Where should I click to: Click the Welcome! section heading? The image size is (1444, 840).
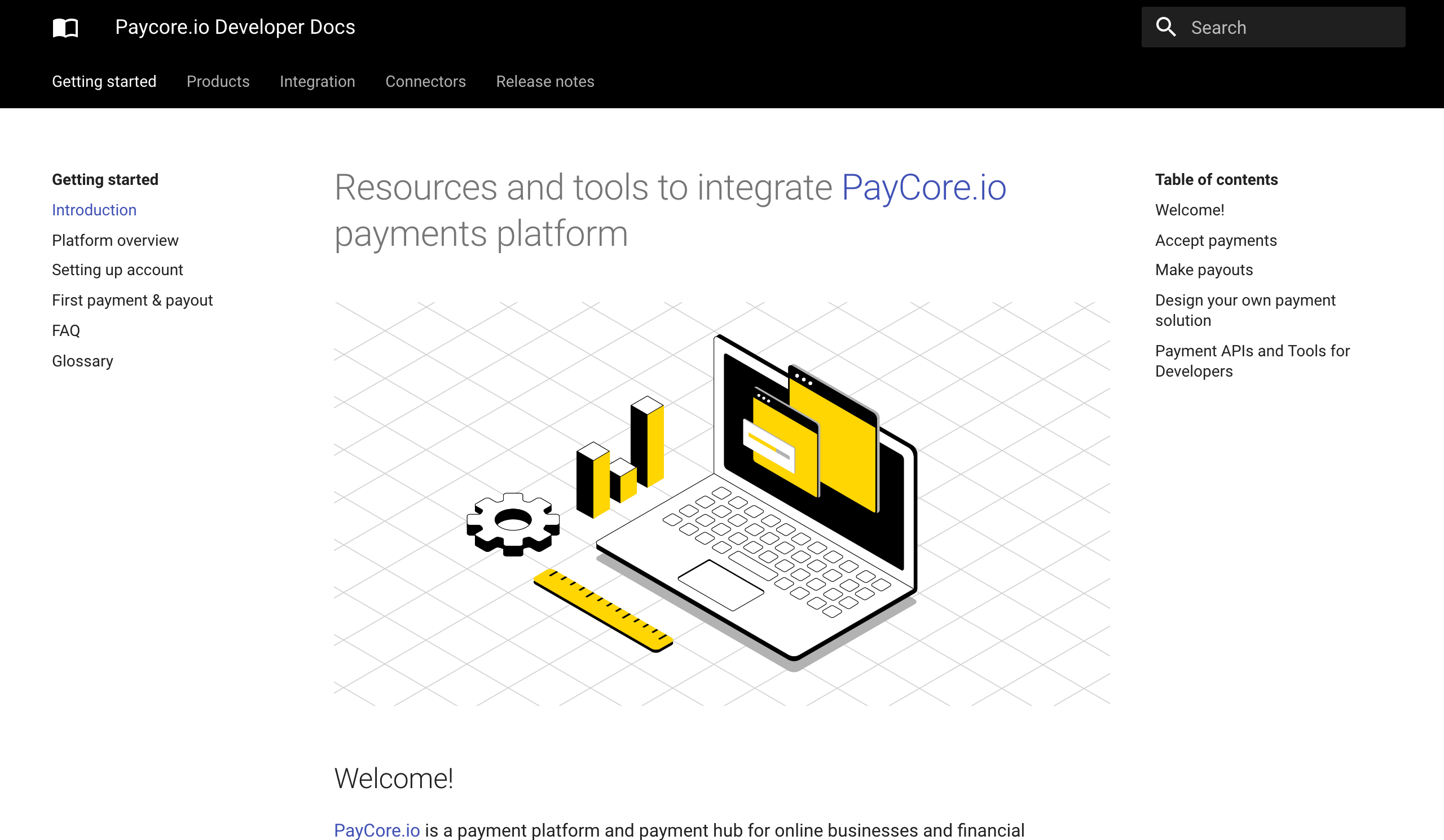[394, 778]
